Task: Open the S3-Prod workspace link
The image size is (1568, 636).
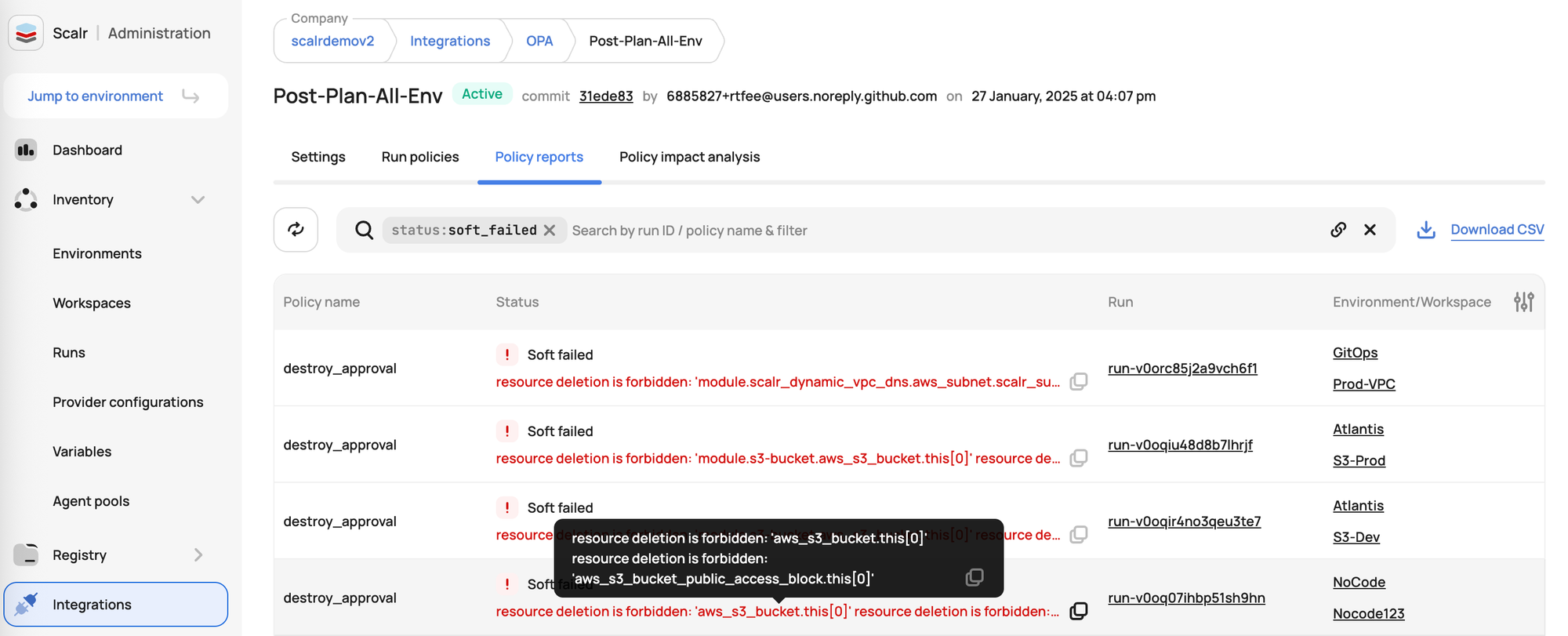Action: click(x=1359, y=460)
